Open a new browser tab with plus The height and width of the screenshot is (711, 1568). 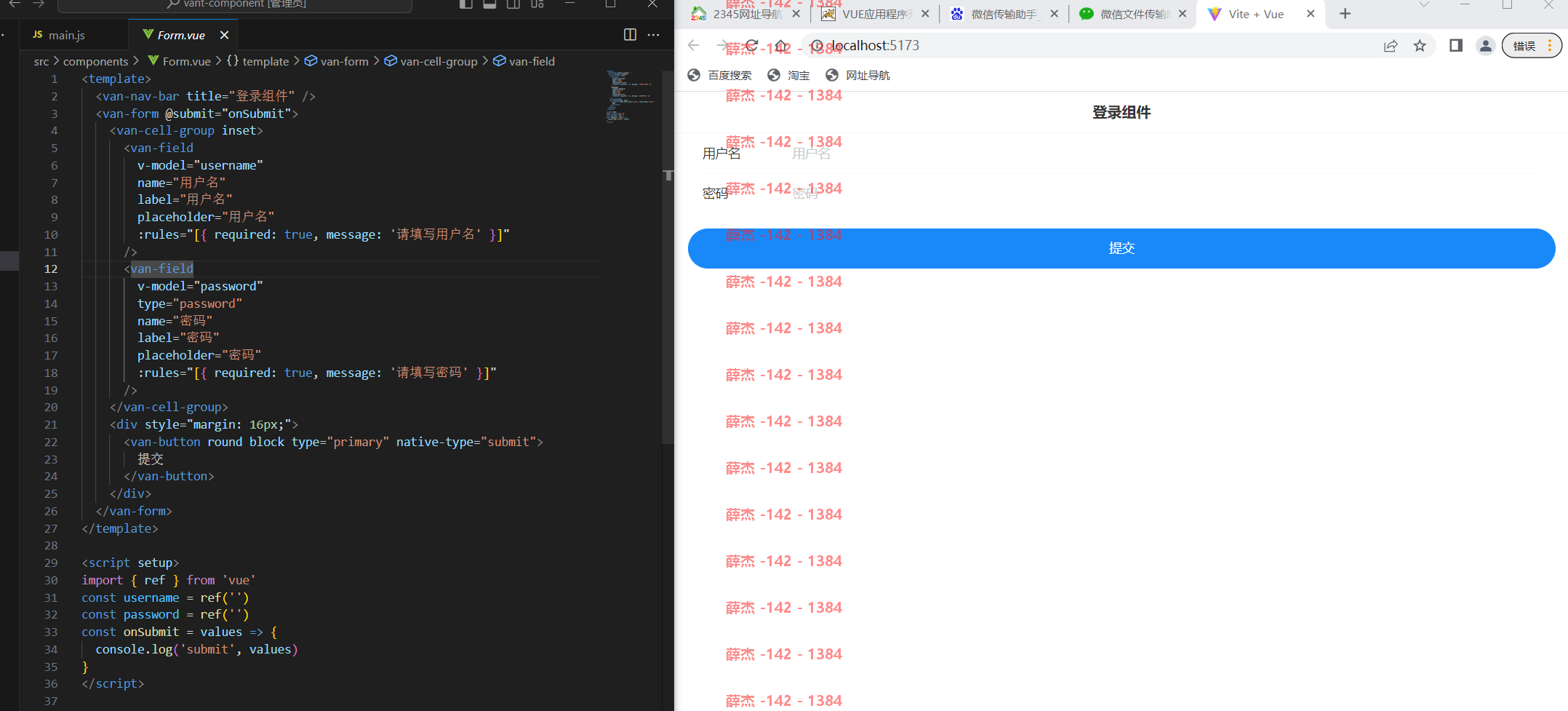tap(1345, 14)
